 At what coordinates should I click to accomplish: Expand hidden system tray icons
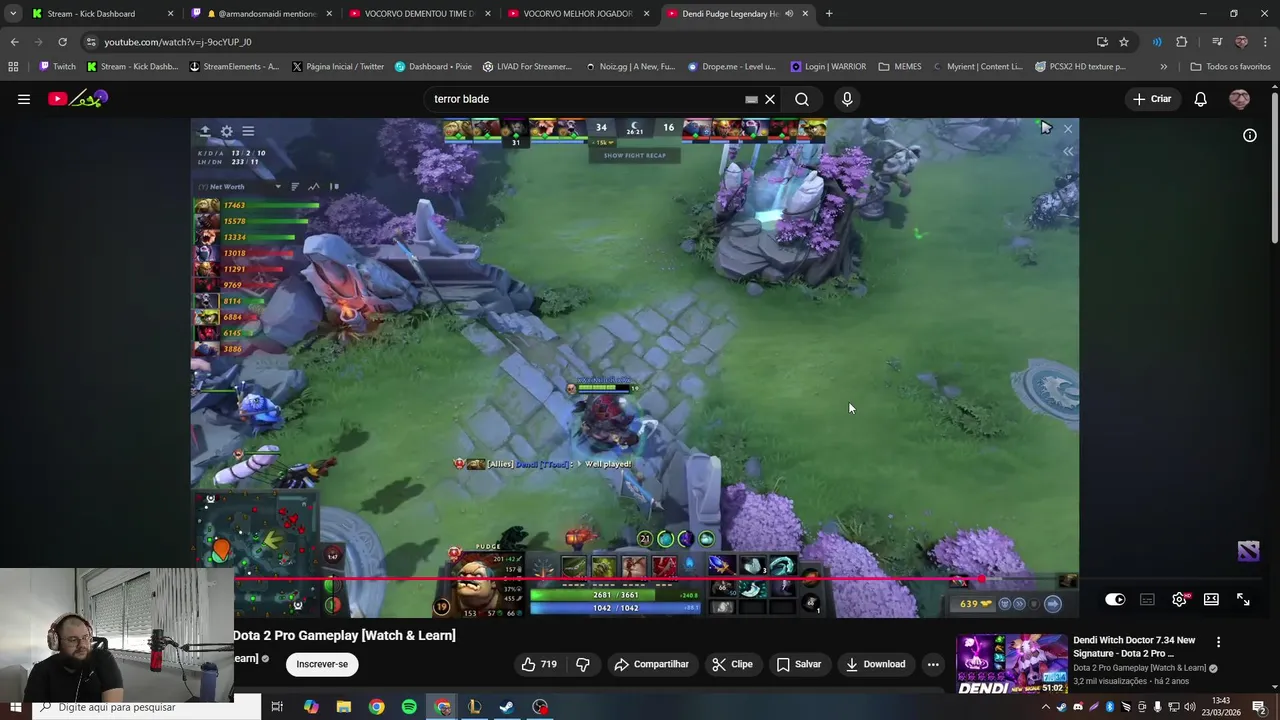tap(1046, 707)
